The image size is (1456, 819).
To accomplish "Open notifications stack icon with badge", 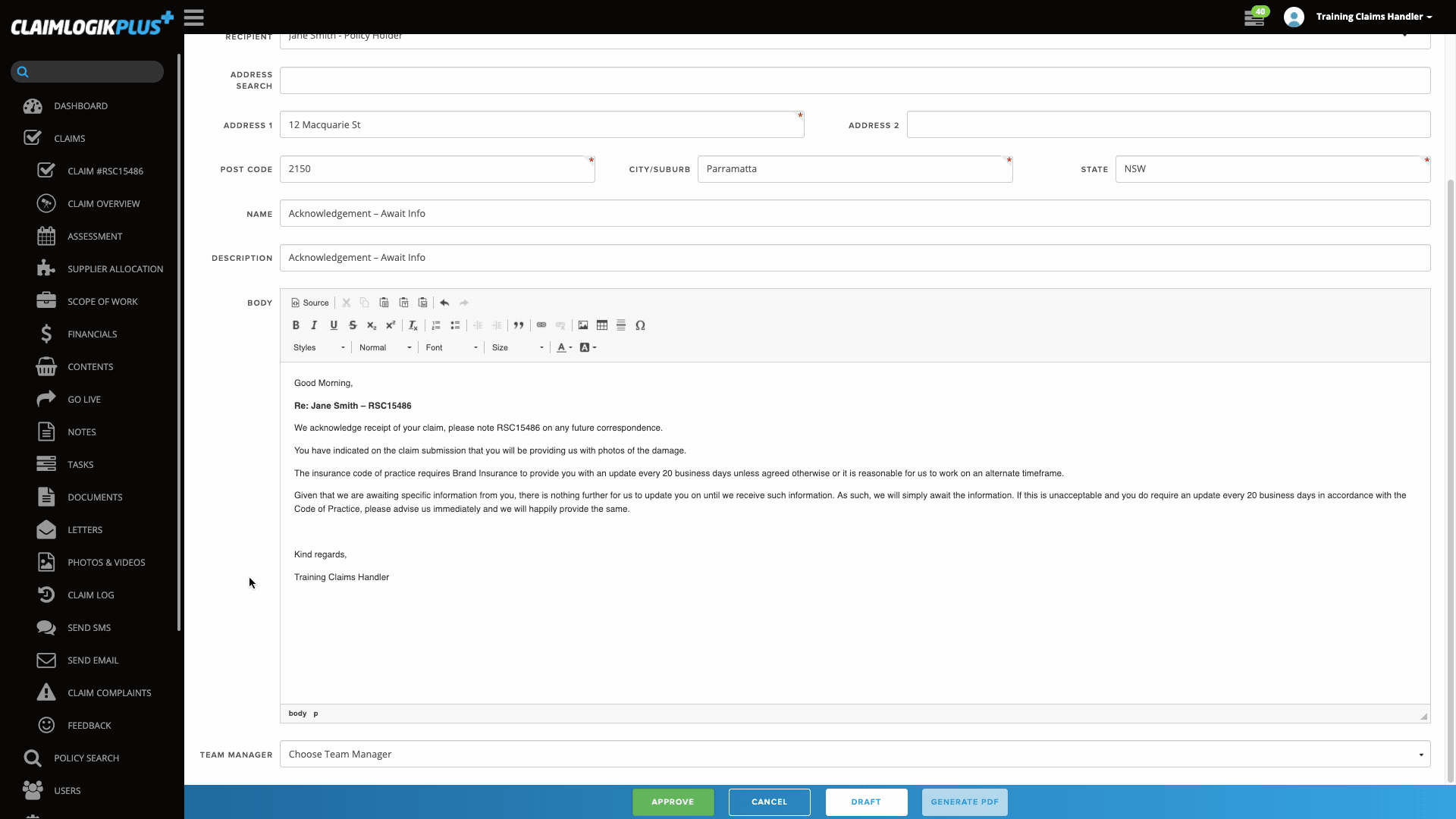I will click(1255, 17).
